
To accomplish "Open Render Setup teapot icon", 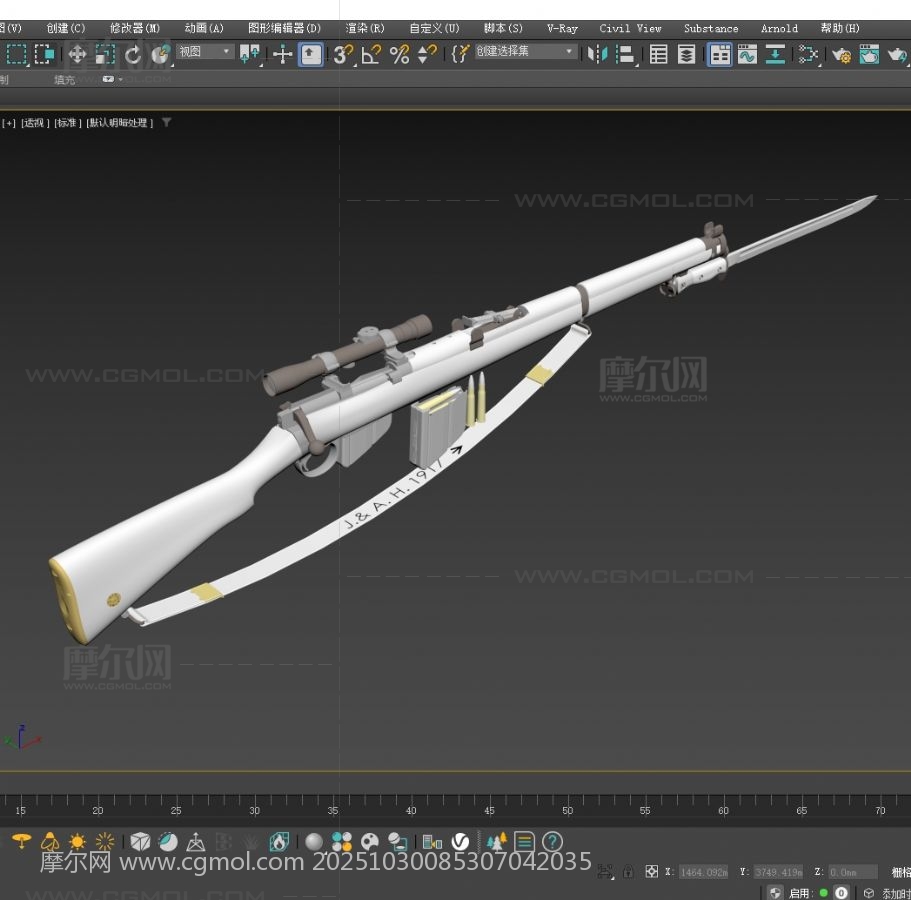I will click(x=841, y=55).
